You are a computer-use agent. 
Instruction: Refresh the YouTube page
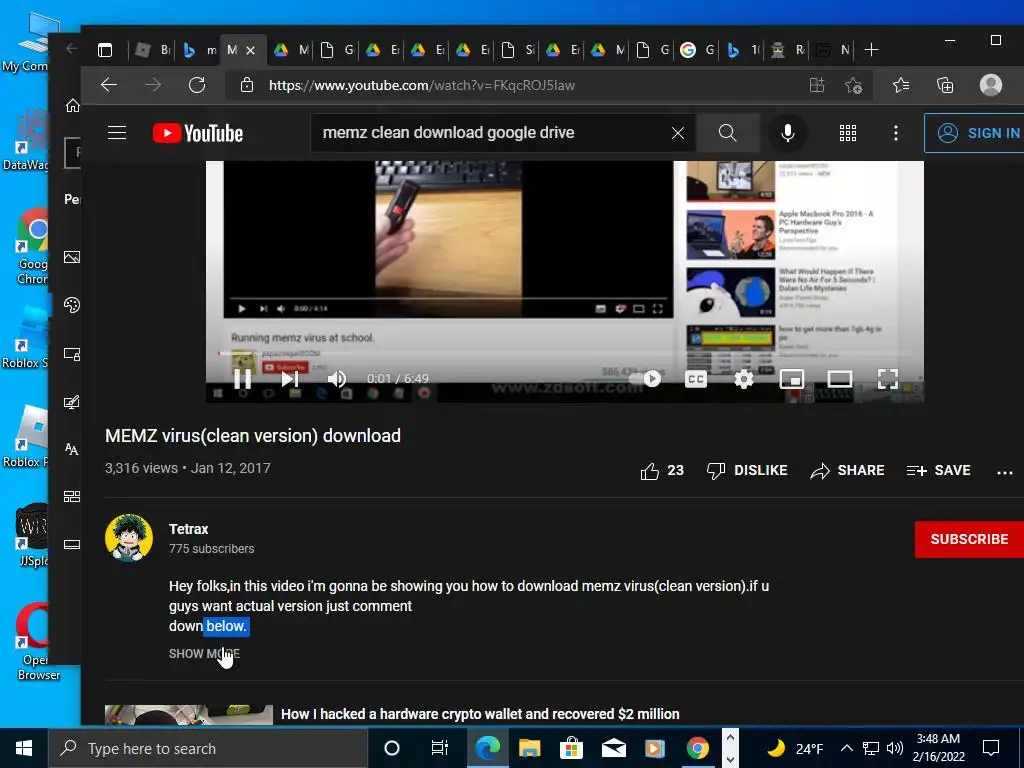pyautogui.click(x=197, y=85)
